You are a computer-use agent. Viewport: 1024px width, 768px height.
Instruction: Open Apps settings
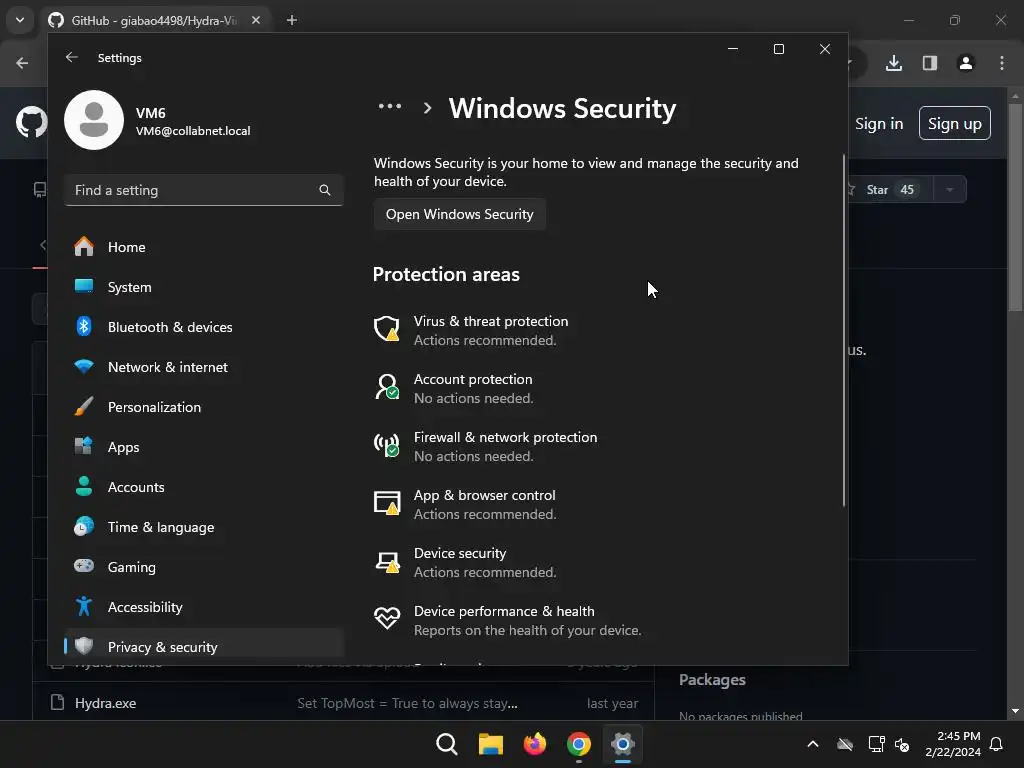(x=204, y=447)
